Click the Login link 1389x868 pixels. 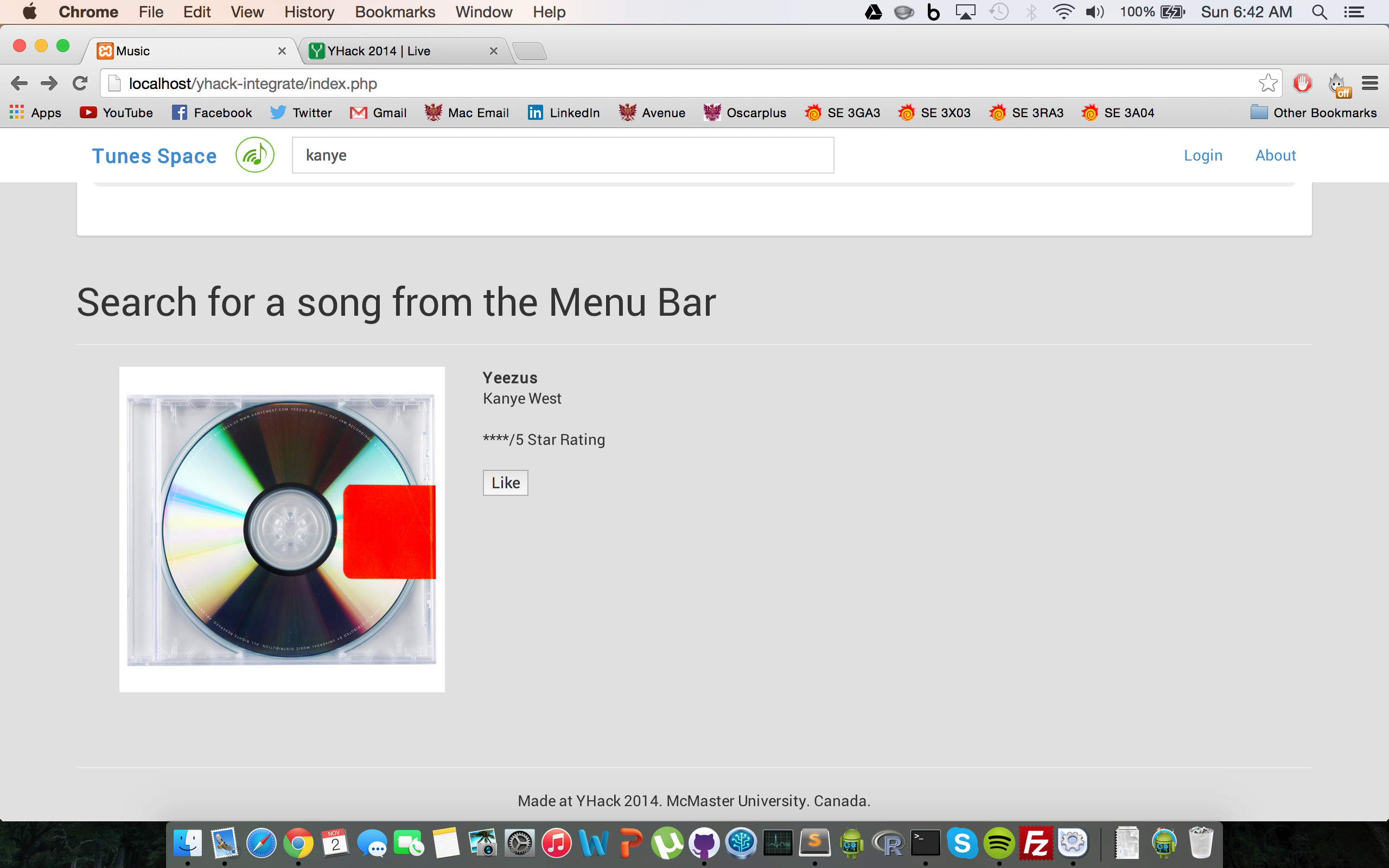coord(1203,155)
